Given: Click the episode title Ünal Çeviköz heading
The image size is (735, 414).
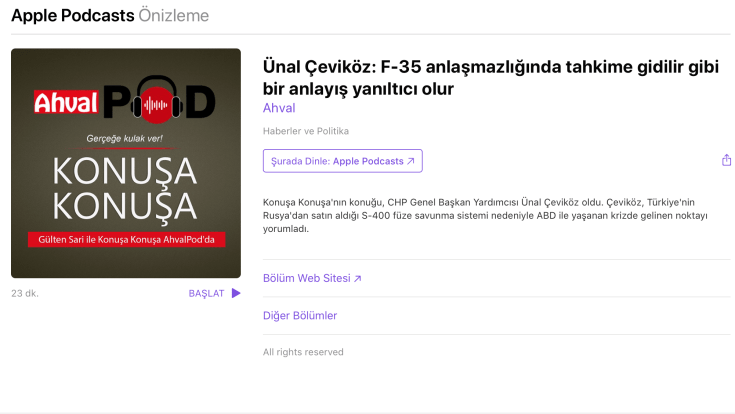Looking at the screenshot, I should [491, 77].
